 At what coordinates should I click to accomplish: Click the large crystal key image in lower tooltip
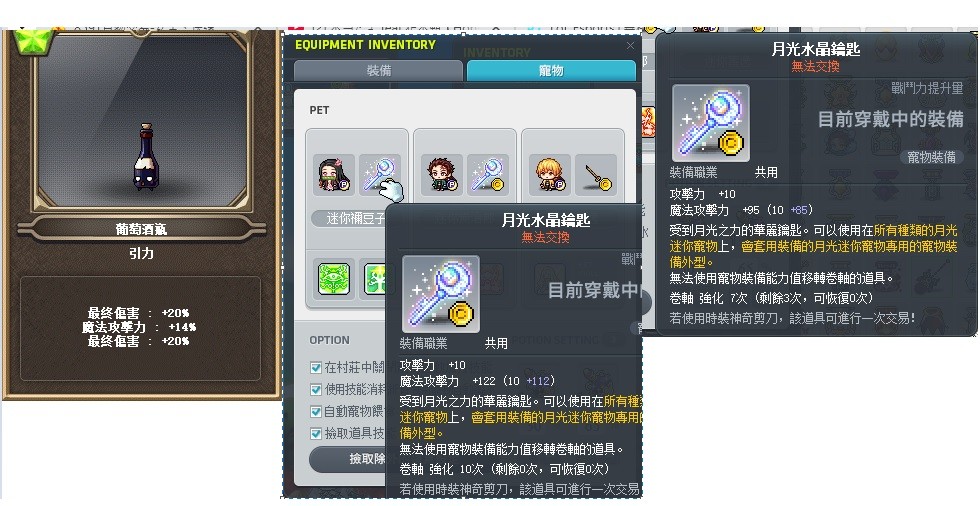pos(441,294)
